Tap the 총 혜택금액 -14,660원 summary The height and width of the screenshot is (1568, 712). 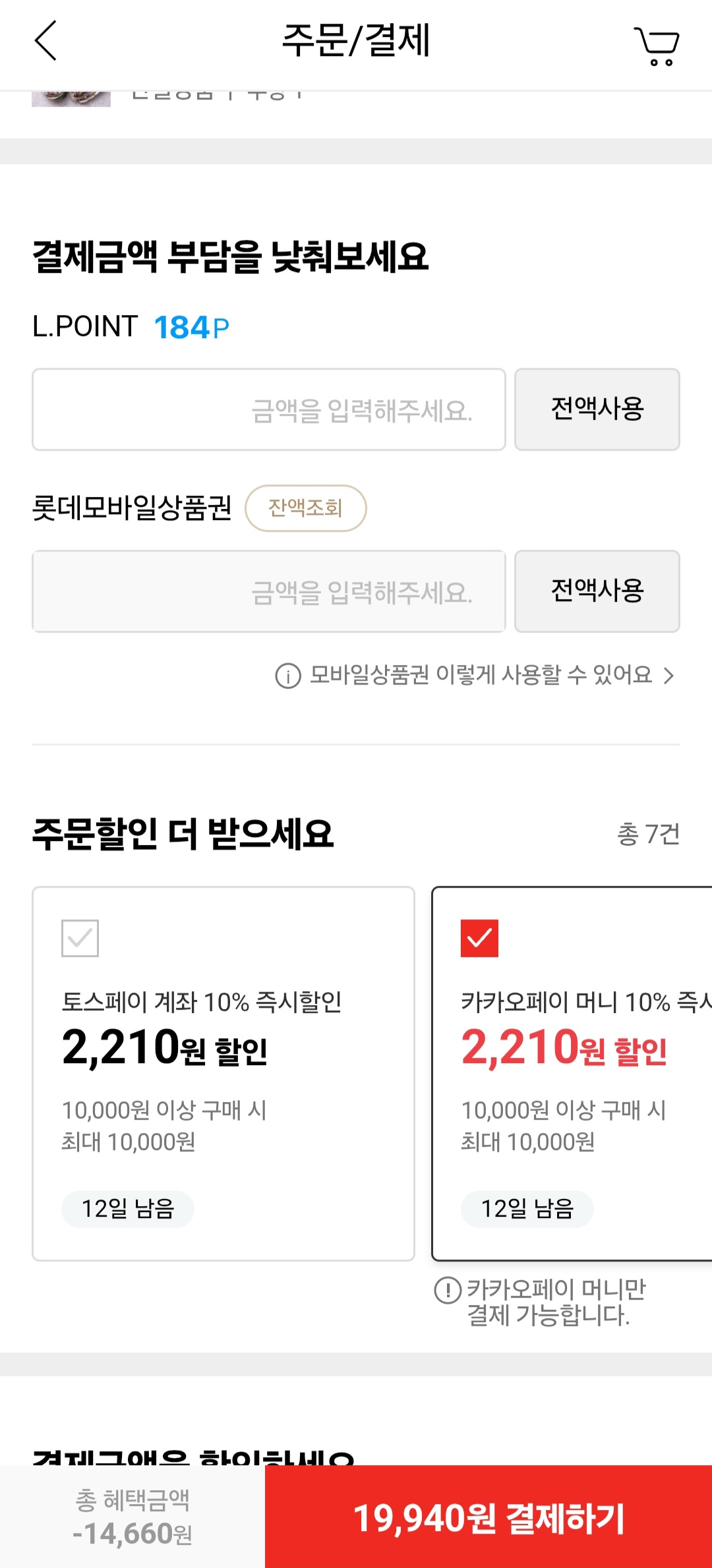[x=133, y=1517]
